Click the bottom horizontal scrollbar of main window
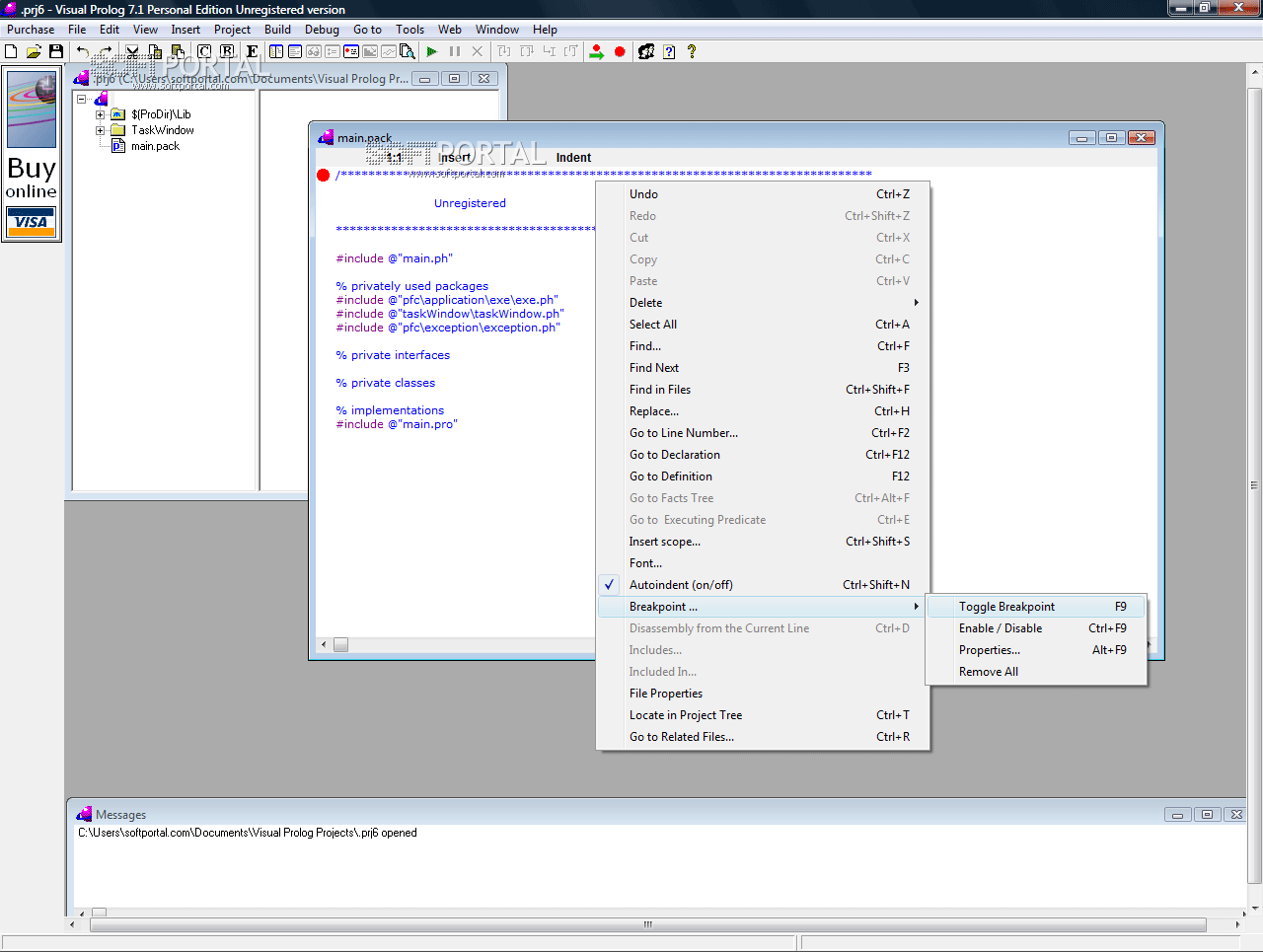Screen dimensions: 1263x952 [648, 925]
